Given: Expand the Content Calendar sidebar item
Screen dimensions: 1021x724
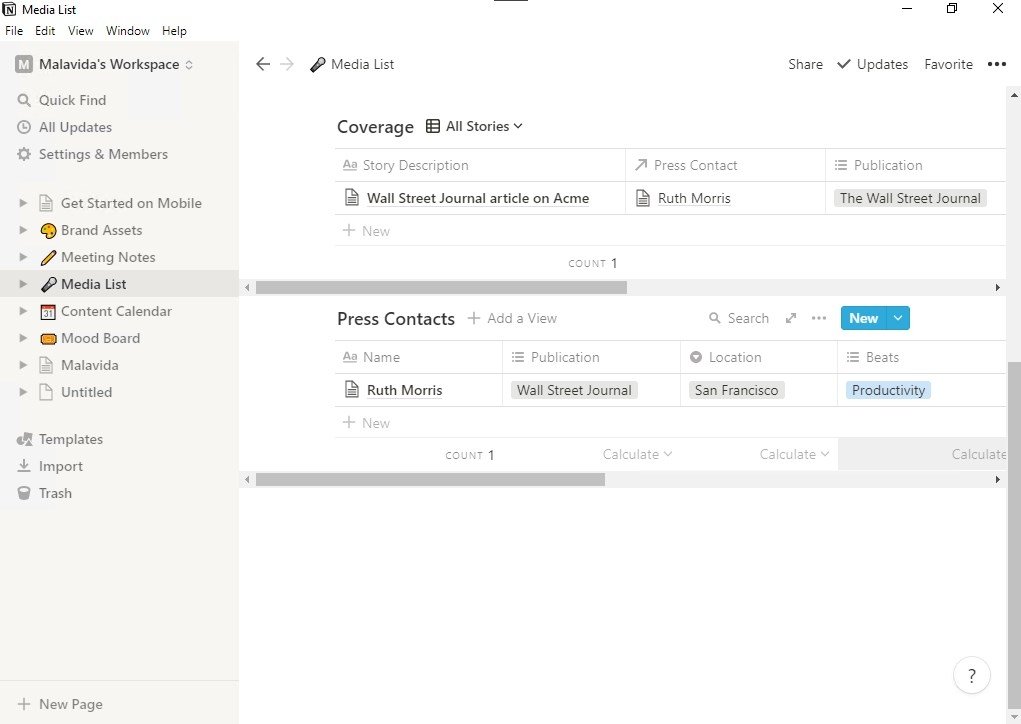Looking at the screenshot, I should tap(23, 311).
